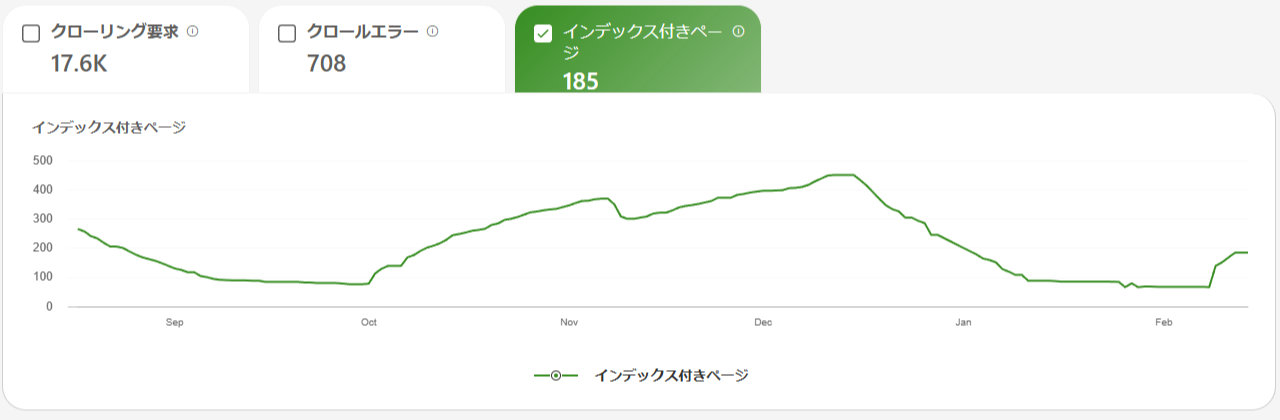Click the Feb label on the x-axis
Image resolution: width=1280 pixels, height=420 pixels.
pos(1163,323)
